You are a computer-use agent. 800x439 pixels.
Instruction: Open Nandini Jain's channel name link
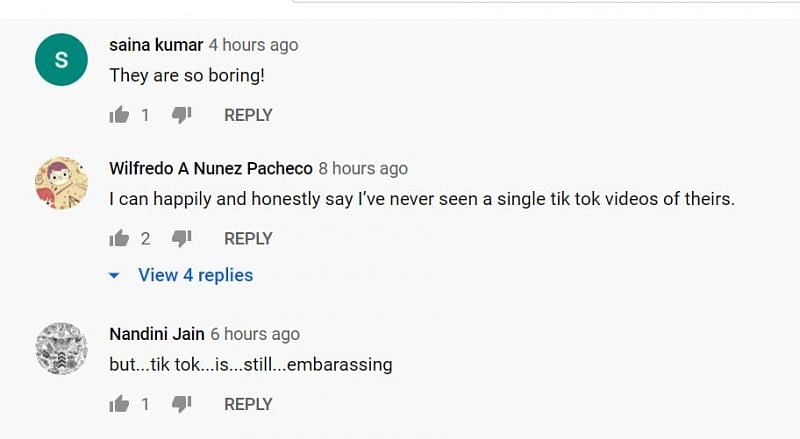pos(156,334)
